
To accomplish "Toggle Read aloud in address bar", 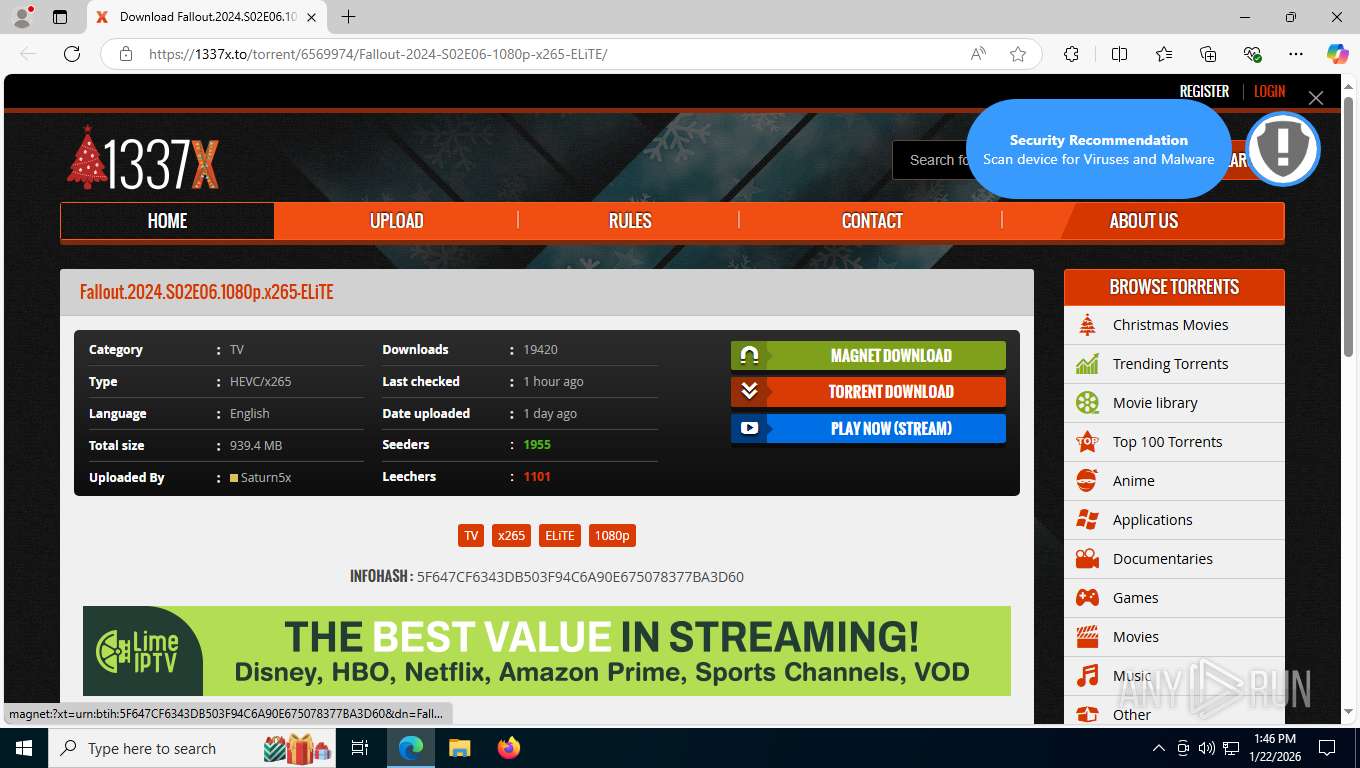I will tap(978, 54).
